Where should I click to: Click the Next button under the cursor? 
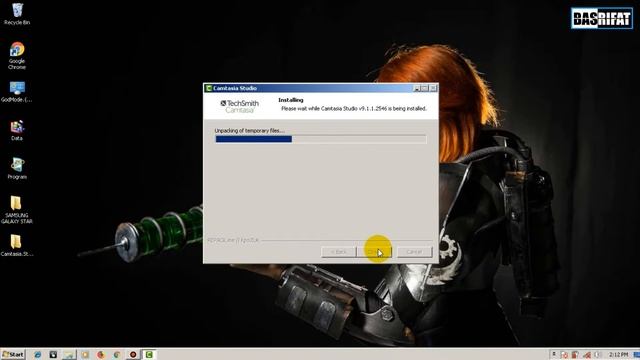(375, 252)
